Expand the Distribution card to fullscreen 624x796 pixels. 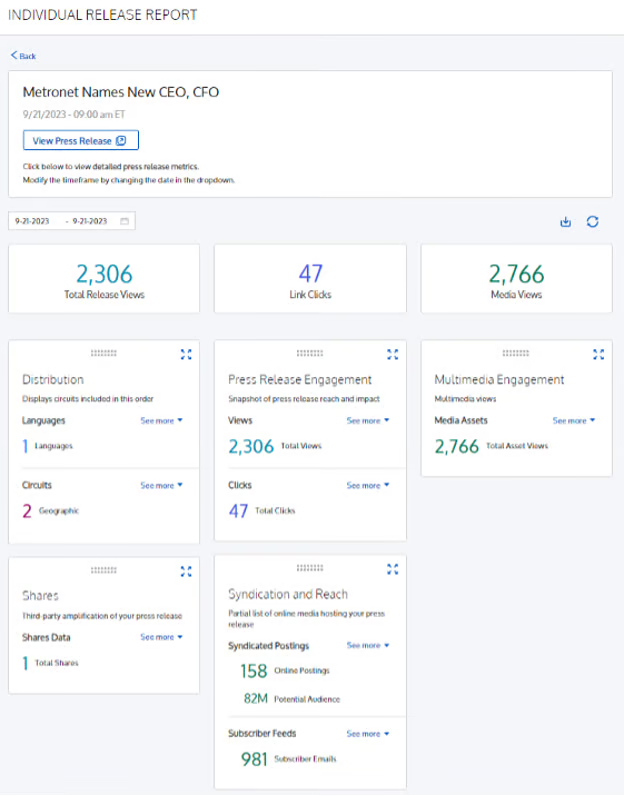tap(186, 354)
